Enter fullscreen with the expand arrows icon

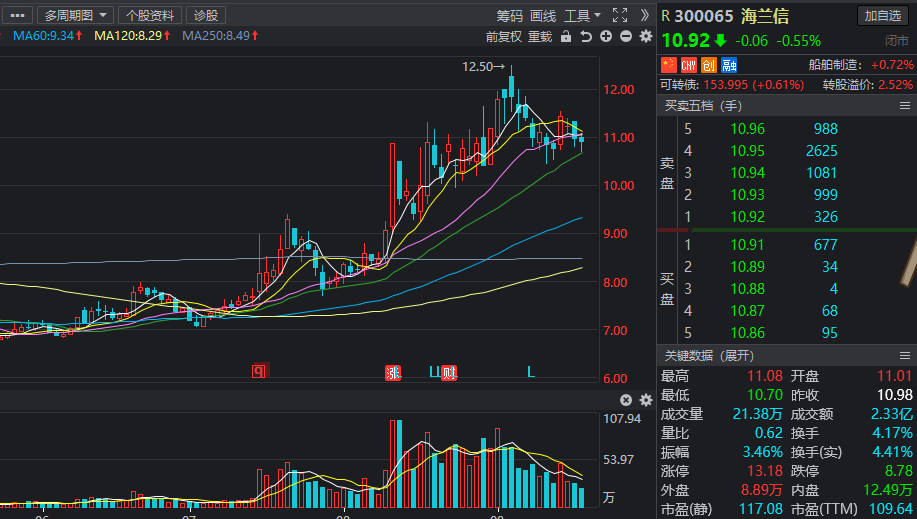coord(620,15)
